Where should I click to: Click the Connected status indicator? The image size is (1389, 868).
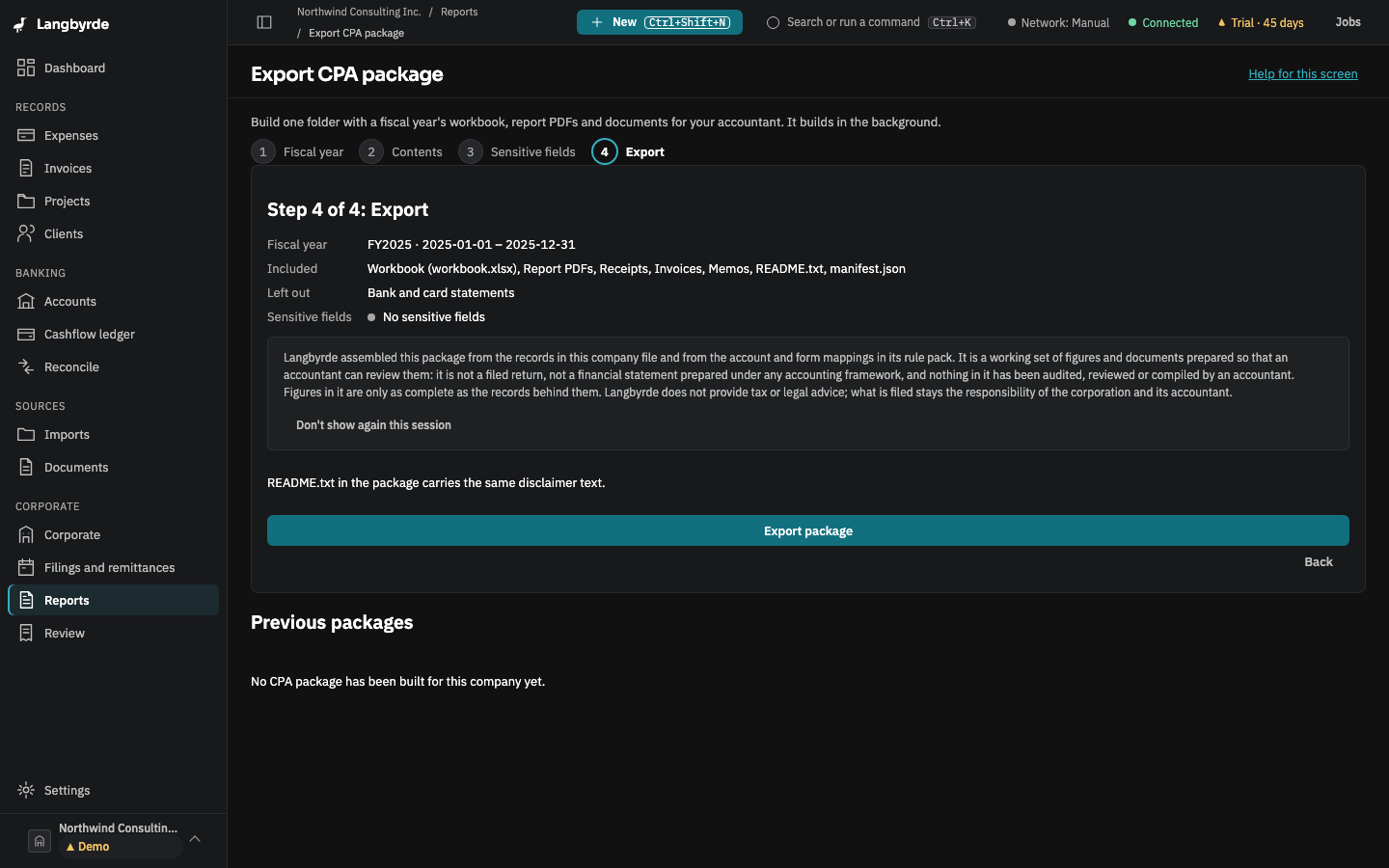click(1163, 22)
